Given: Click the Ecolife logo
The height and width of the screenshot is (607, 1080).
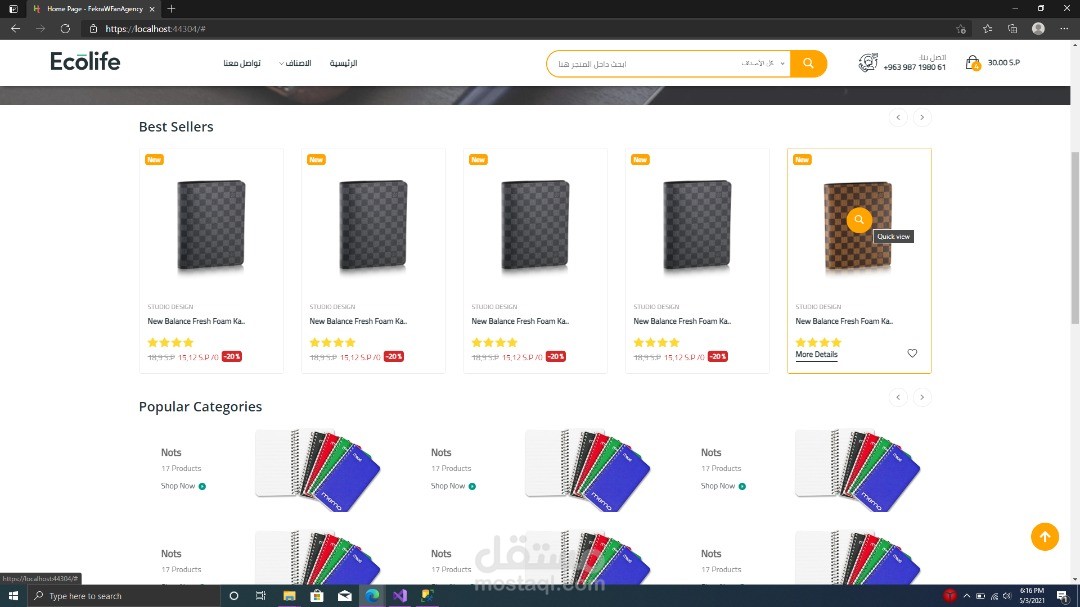Looking at the screenshot, I should pyautogui.click(x=85, y=61).
